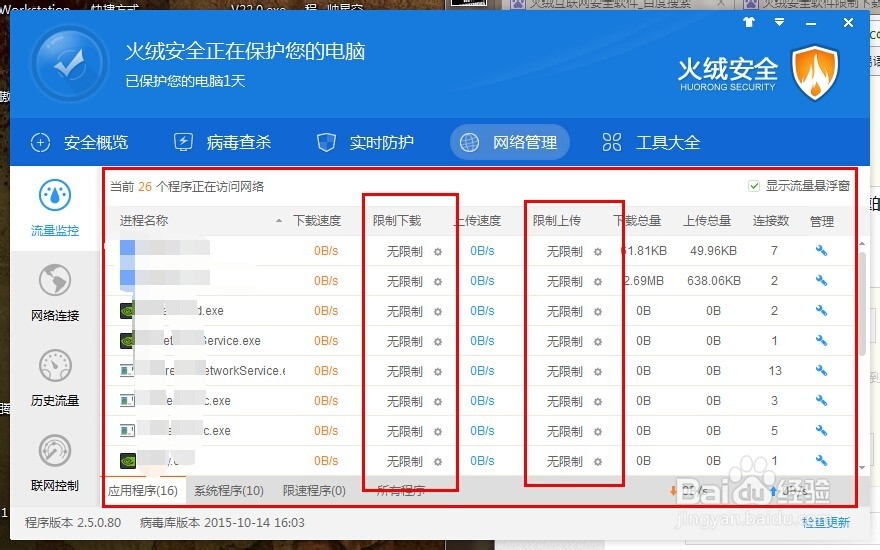Select the 系统程序(10) bottom tab
This screenshot has width=880, height=550.
click(229, 491)
